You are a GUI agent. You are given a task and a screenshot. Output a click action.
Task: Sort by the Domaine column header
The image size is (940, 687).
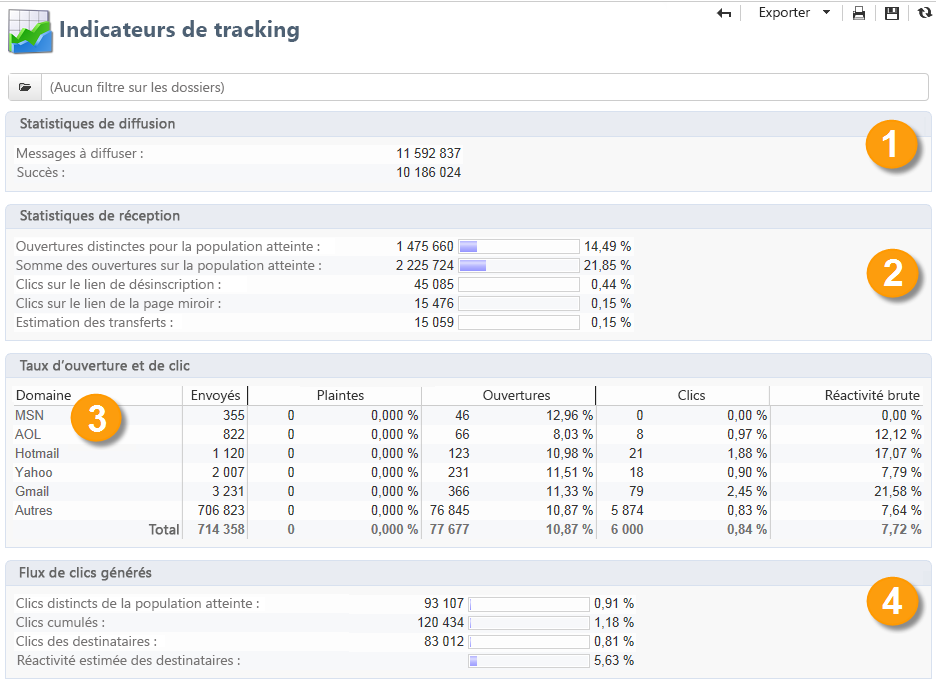pyautogui.click(x=43, y=395)
